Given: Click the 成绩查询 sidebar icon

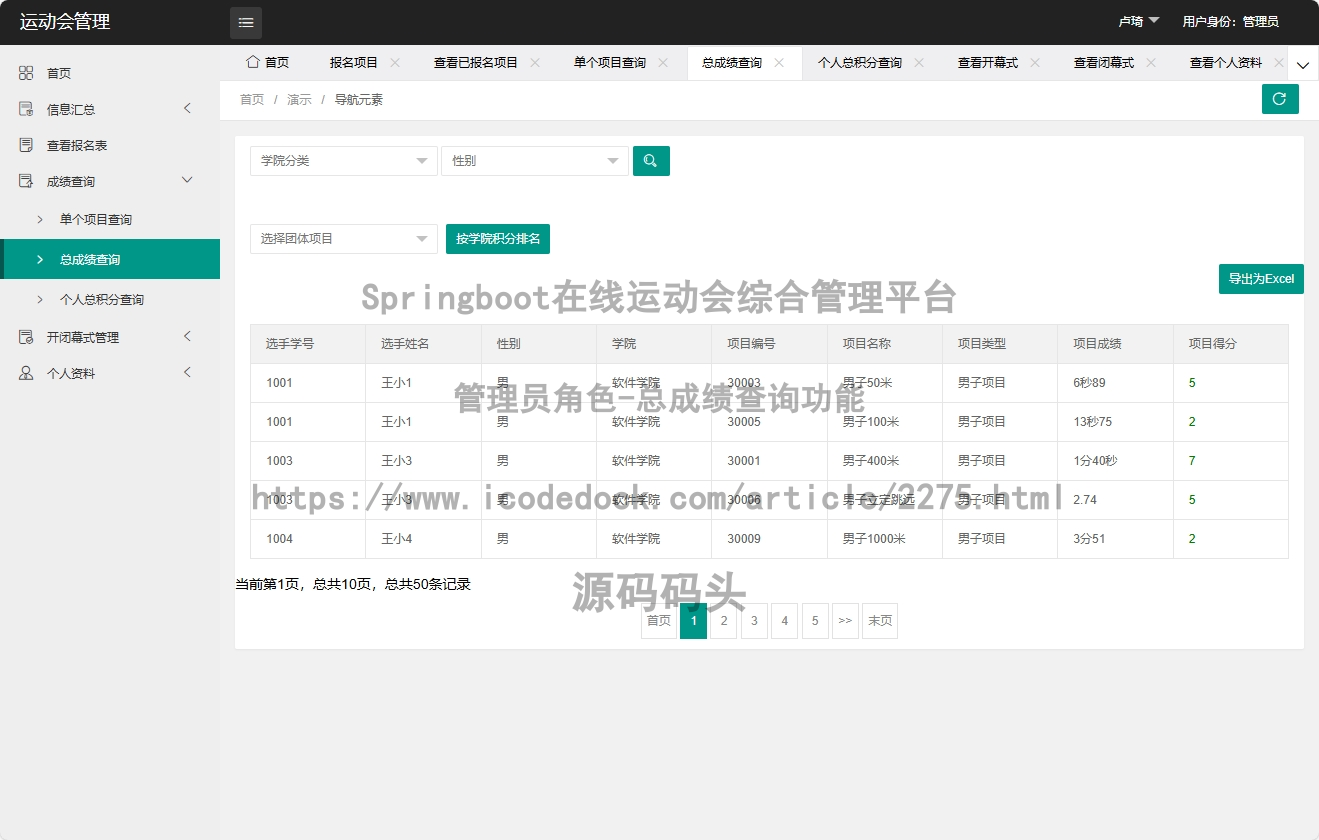Looking at the screenshot, I should point(26,181).
